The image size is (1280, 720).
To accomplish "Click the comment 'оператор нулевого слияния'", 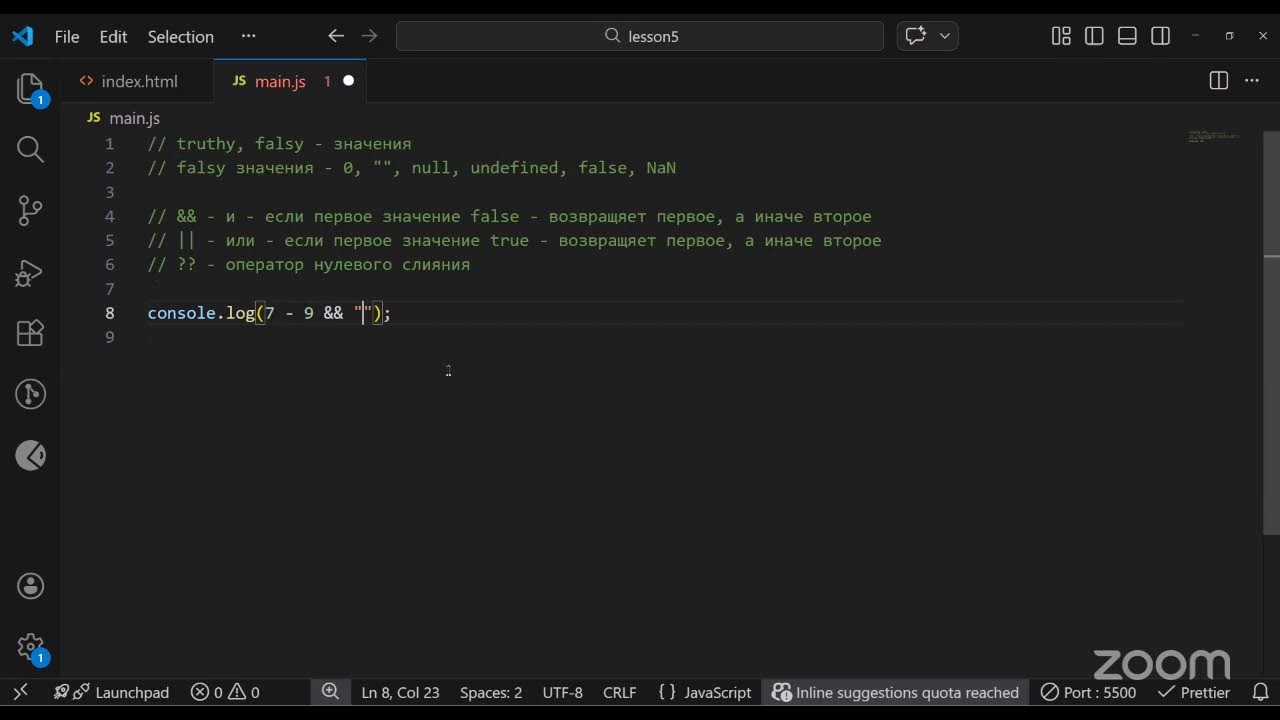I will point(348,265).
